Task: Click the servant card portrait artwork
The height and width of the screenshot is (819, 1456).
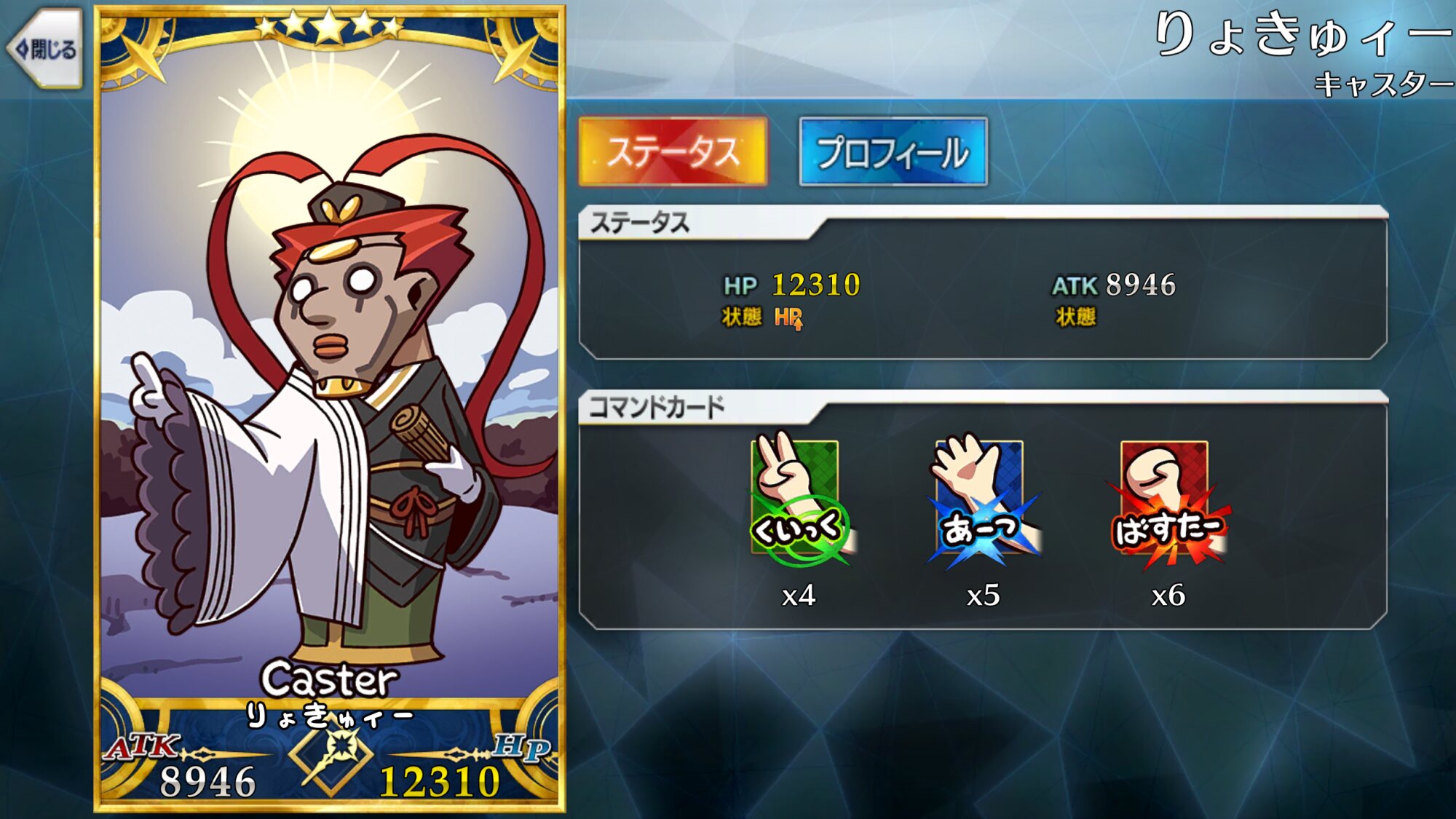Action: click(x=329, y=379)
